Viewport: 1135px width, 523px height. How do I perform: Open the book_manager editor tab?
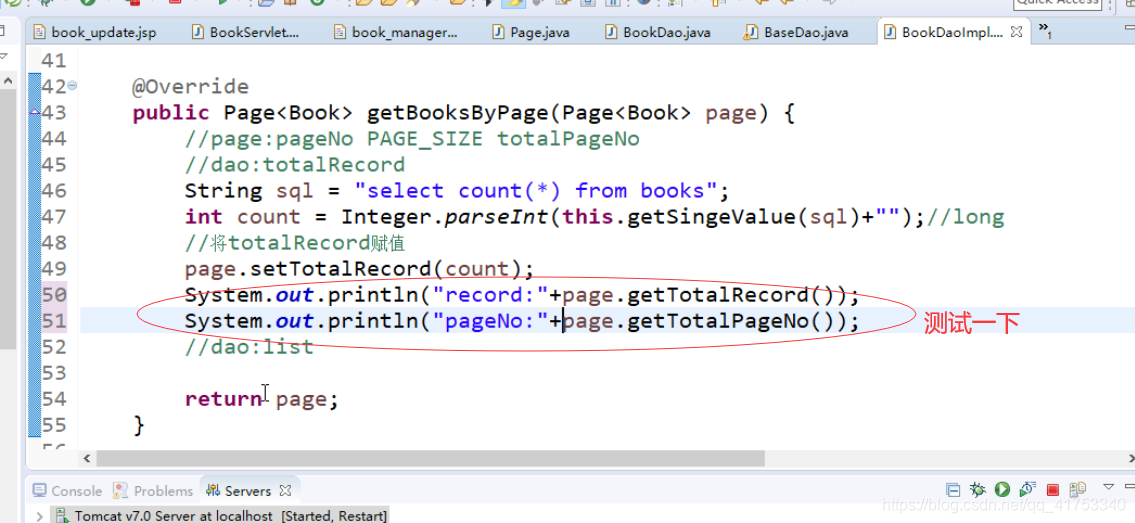tap(395, 33)
